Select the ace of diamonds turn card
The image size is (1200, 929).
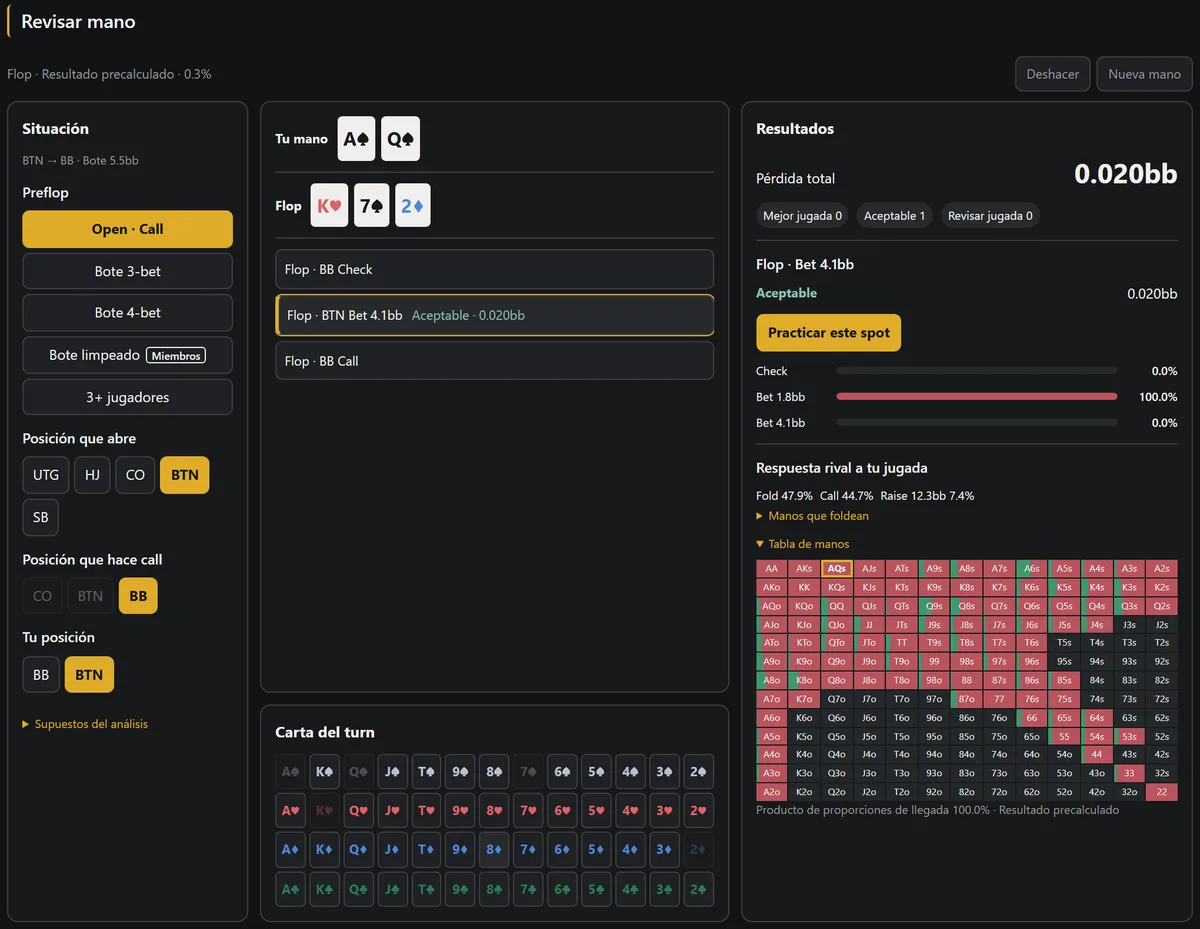(x=291, y=849)
